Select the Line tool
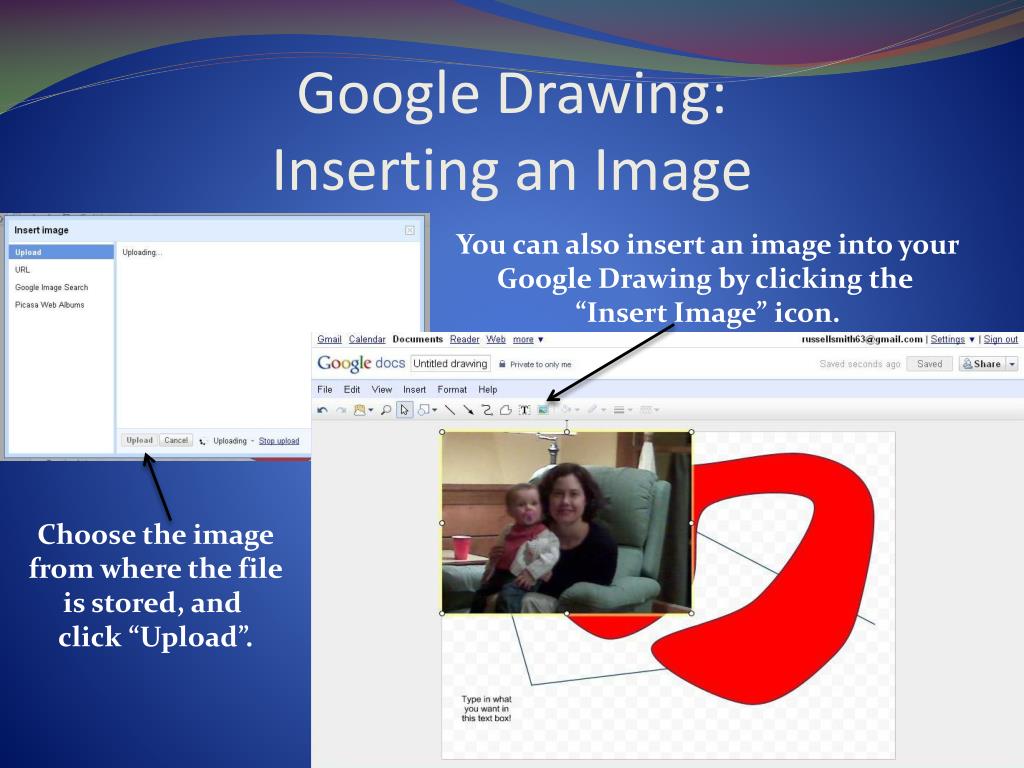This screenshot has width=1024, height=768. coord(450,410)
